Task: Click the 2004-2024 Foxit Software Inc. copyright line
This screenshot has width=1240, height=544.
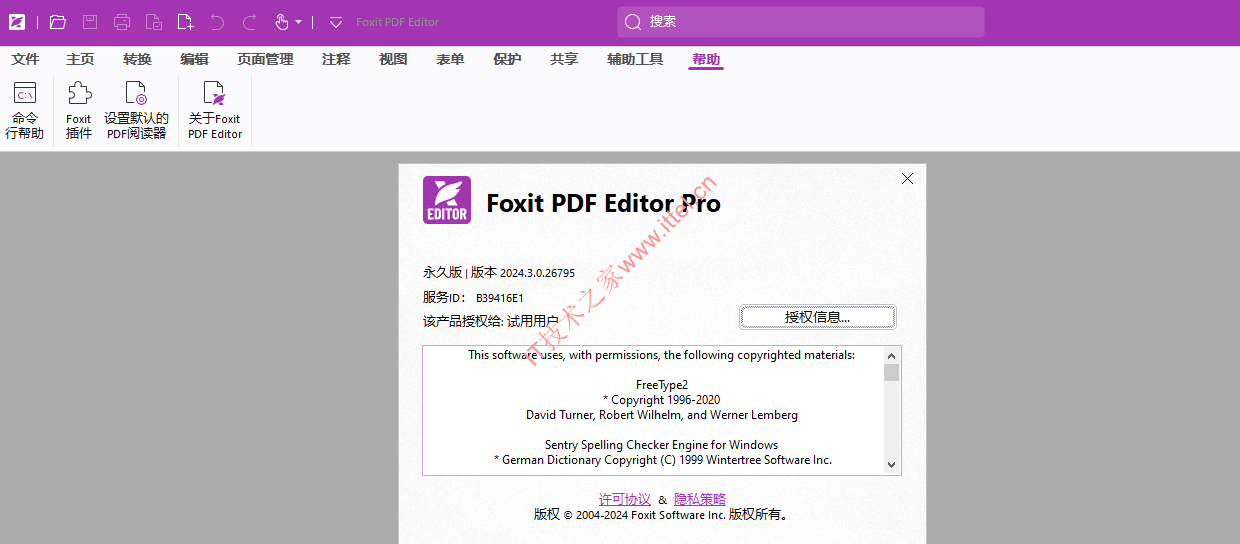Action: [x=661, y=515]
